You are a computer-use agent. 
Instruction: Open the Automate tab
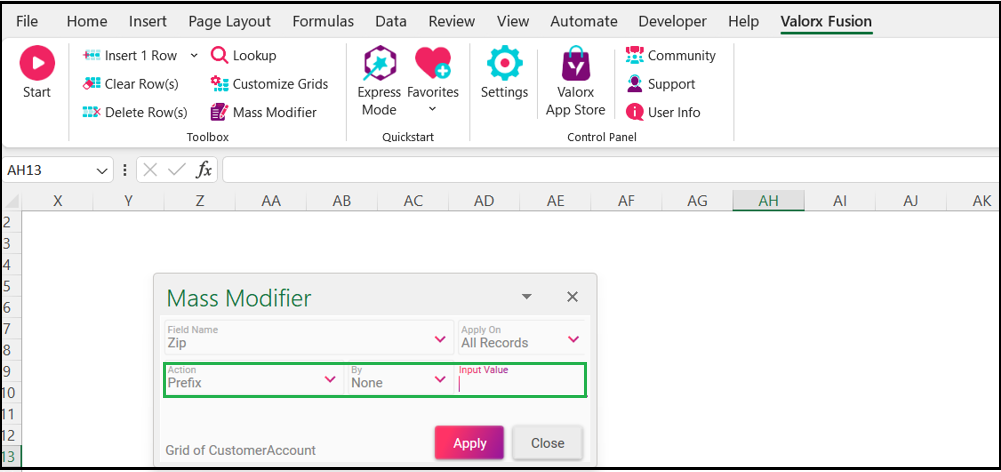click(x=583, y=21)
